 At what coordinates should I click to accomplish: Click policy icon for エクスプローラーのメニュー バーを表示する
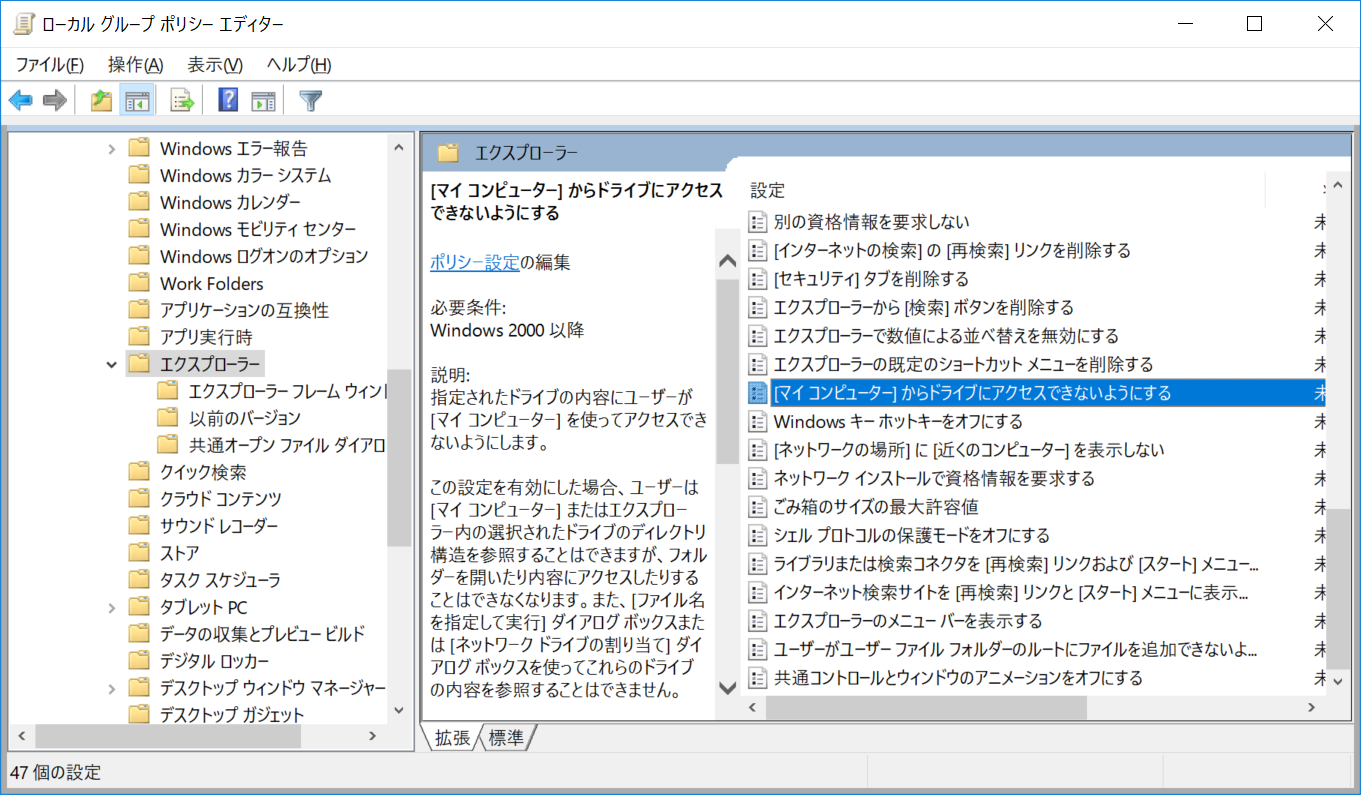coord(758,621)
